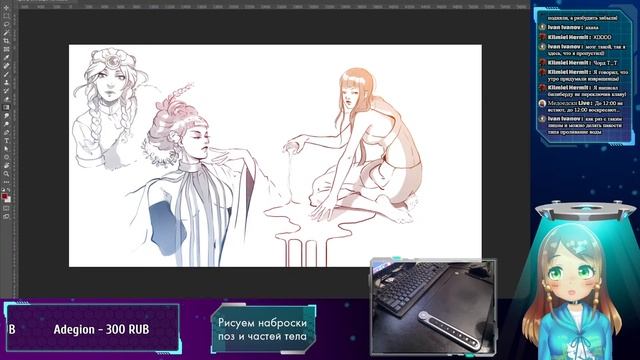Click the 'Adegion – 300 RUB' donation text

(x=101, y=329)
